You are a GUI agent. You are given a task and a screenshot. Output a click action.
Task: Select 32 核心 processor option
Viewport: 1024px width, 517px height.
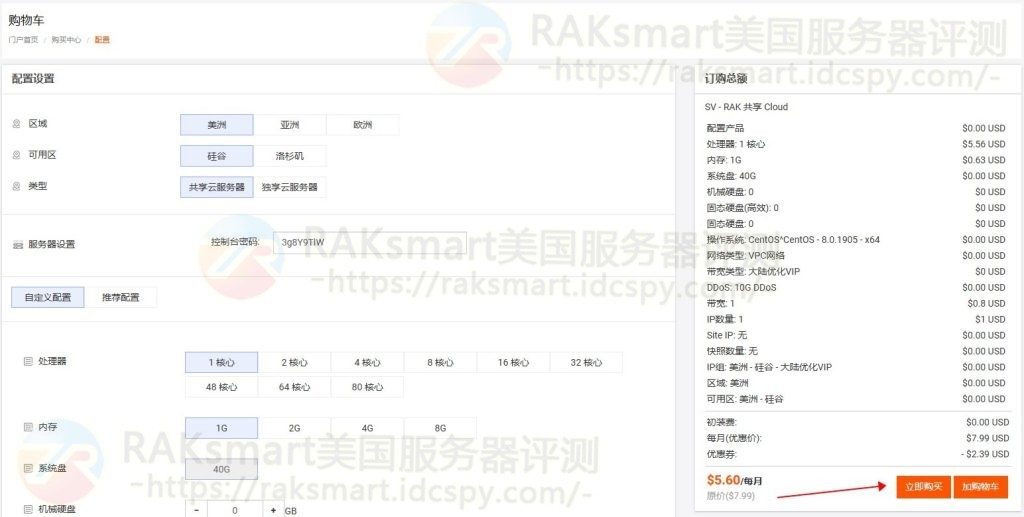click(586, 362)
